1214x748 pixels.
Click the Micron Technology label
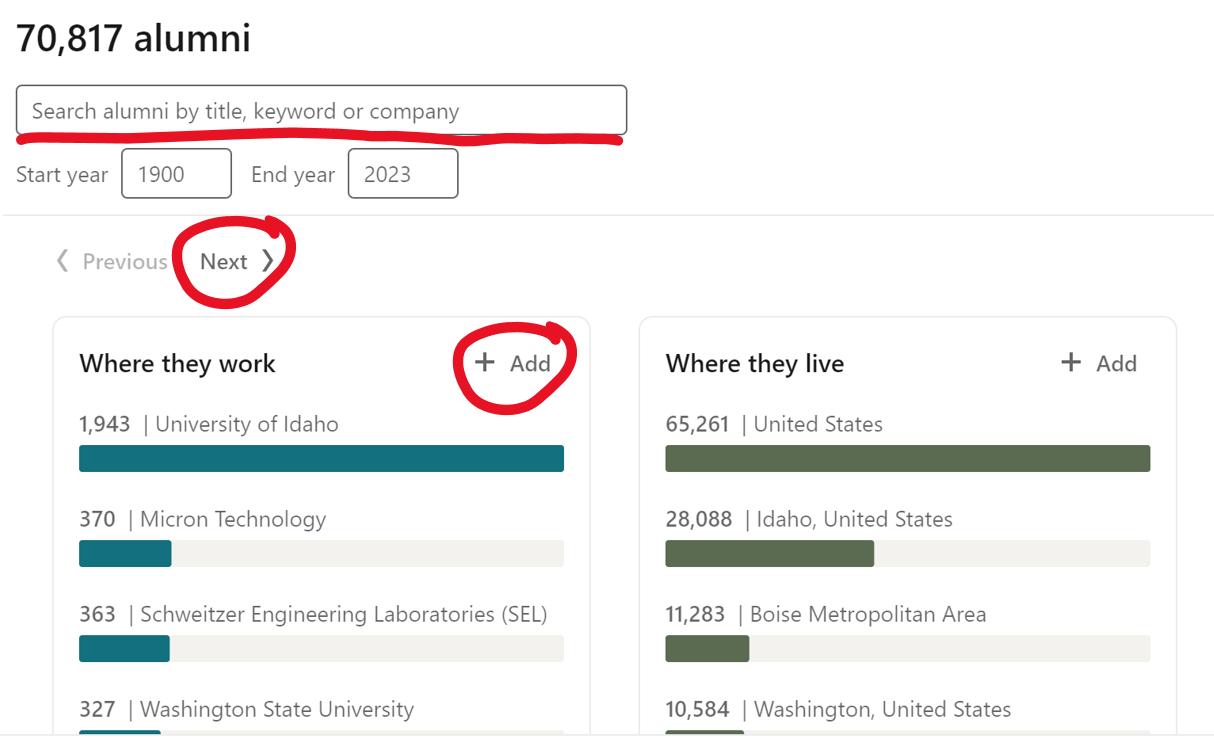point(232,519)
